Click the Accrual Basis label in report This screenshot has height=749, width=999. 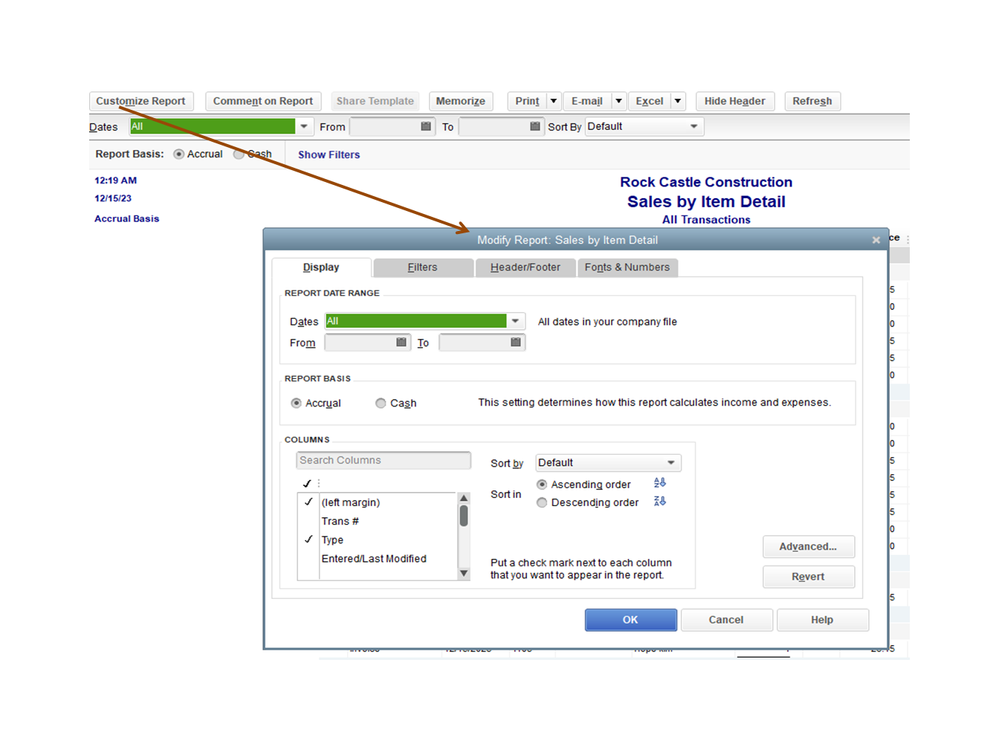127,218
